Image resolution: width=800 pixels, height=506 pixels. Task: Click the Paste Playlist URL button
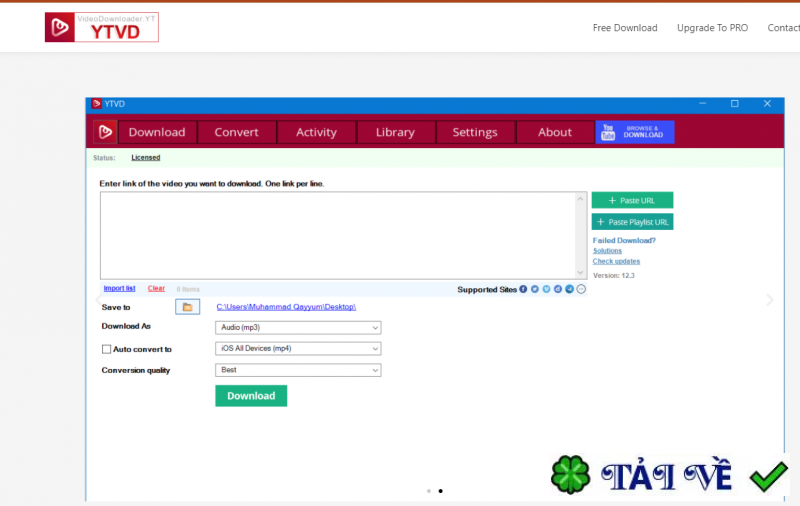coord(632,222)
